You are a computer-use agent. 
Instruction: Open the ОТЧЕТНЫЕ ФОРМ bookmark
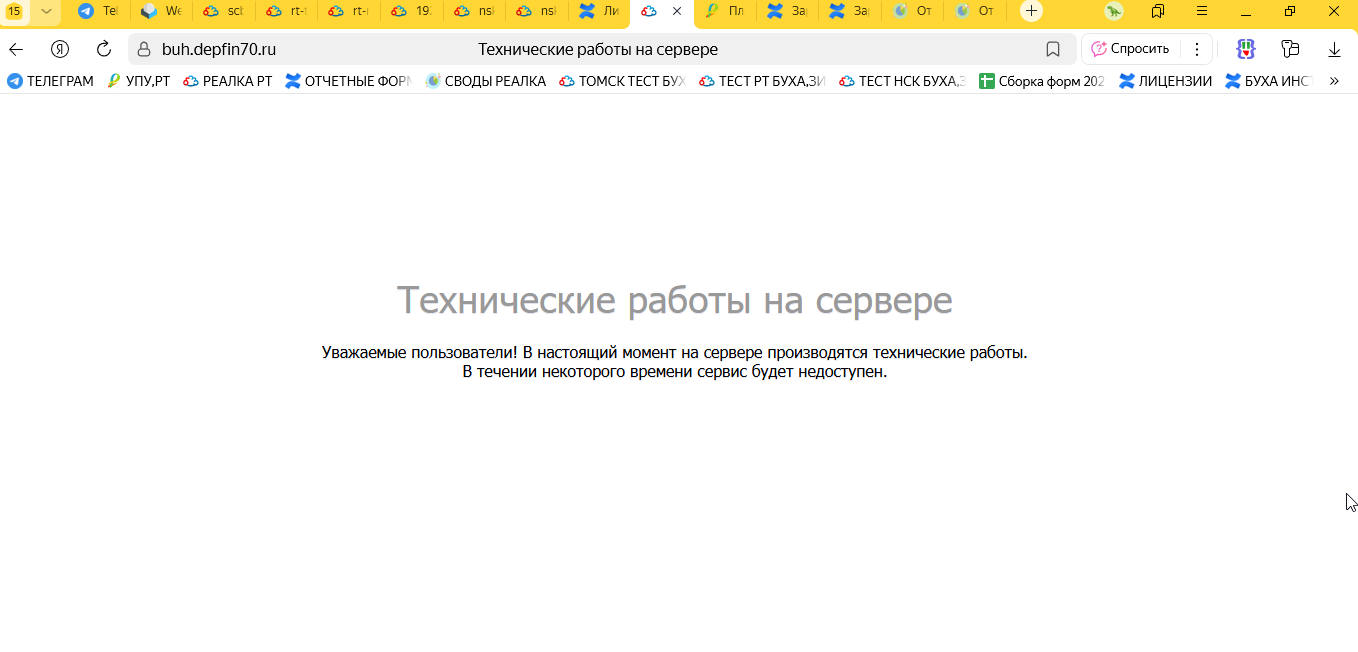348,81
